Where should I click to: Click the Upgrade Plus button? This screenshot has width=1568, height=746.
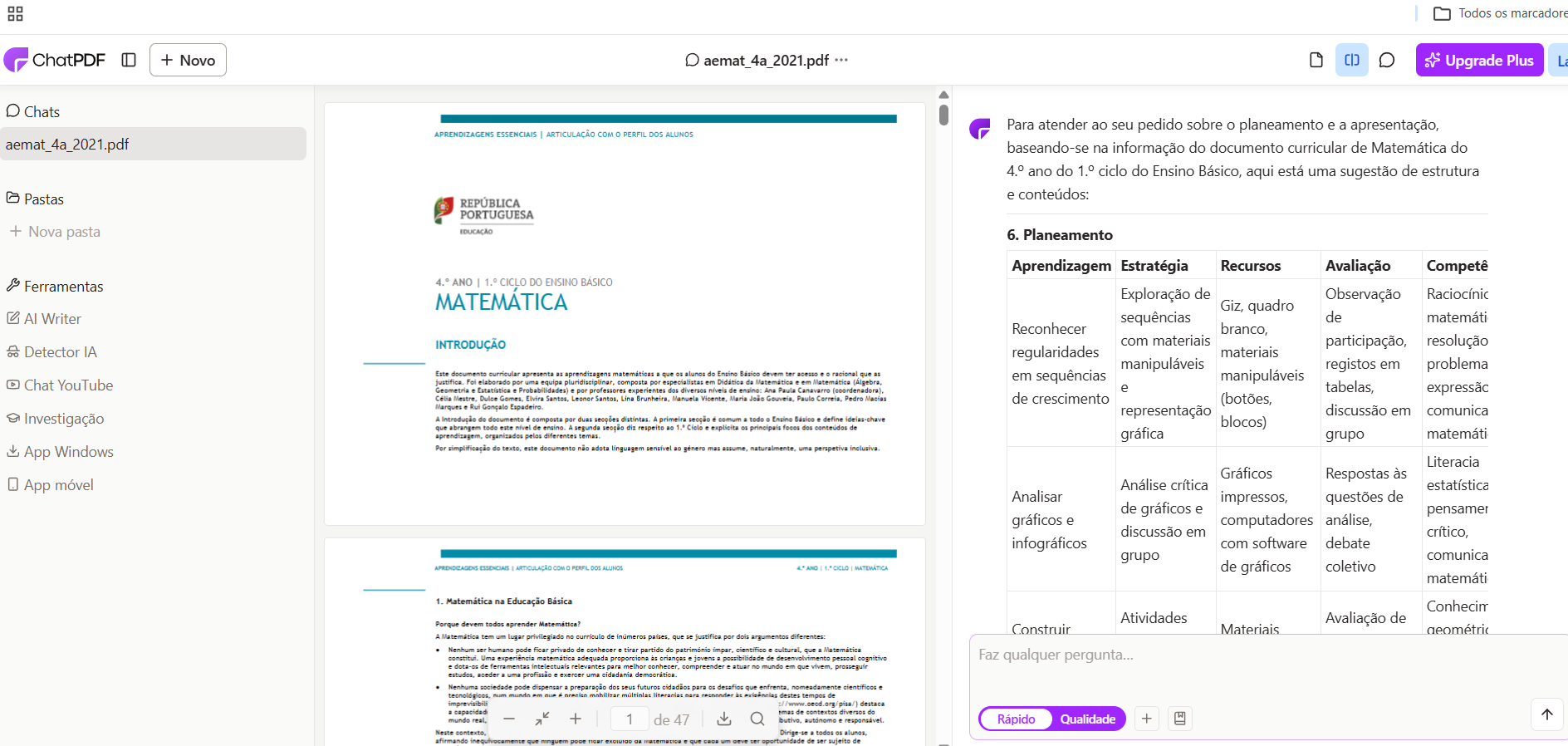click(x=1479, y=60)
